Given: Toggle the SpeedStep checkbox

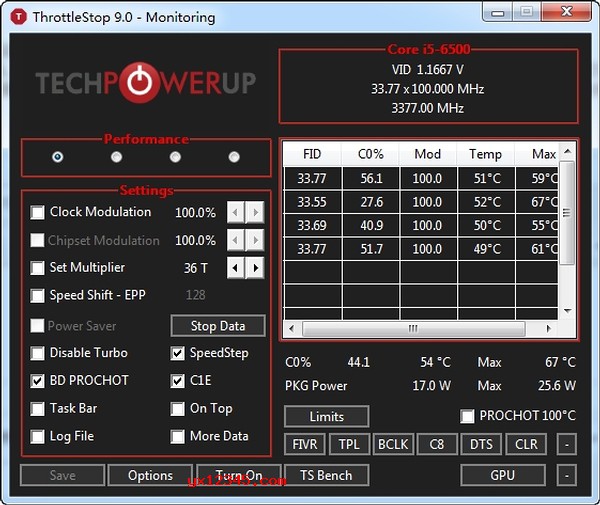Looking at the screenshot, I should point(178,353).
